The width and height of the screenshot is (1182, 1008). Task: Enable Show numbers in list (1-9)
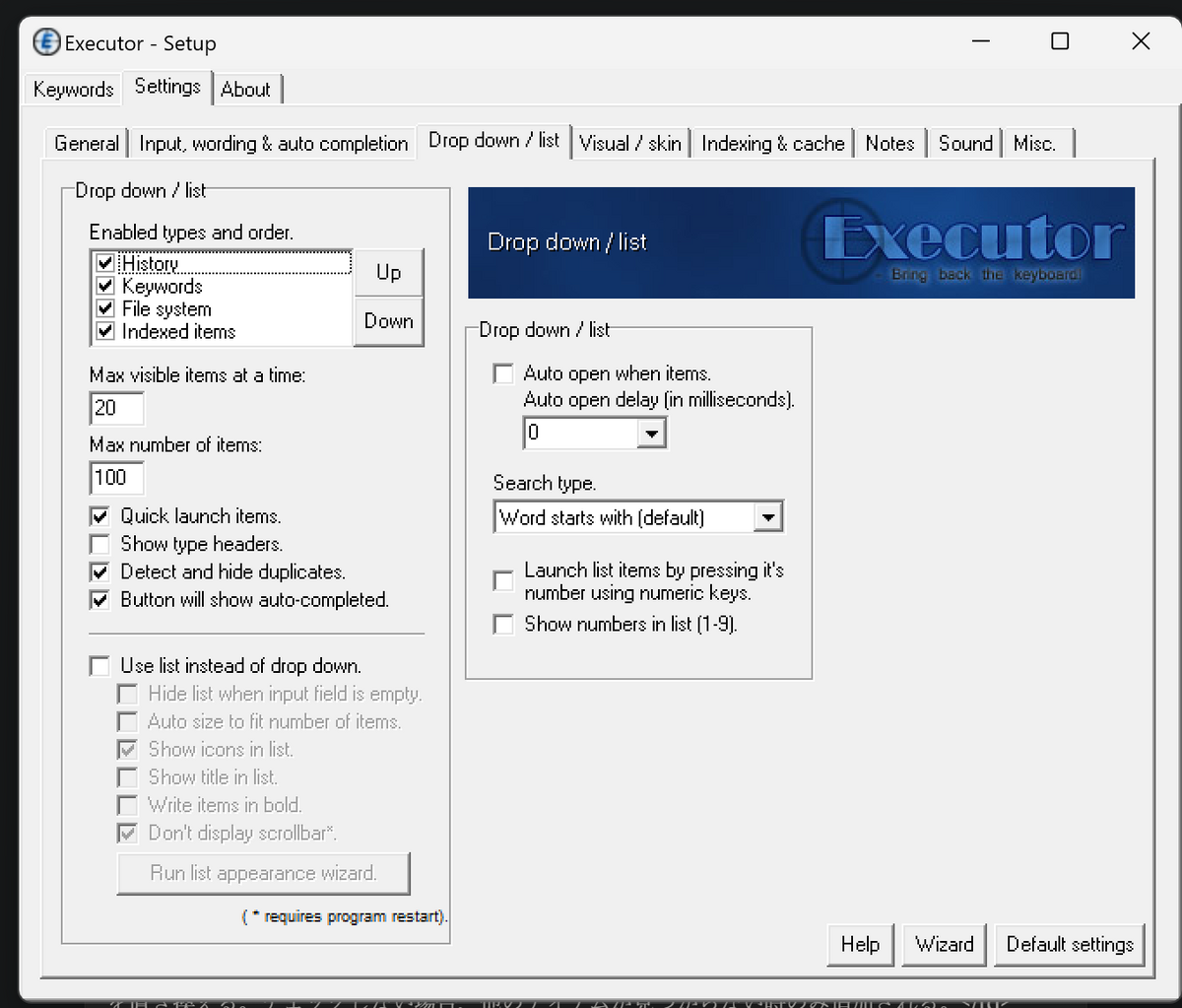pos(503,625)
